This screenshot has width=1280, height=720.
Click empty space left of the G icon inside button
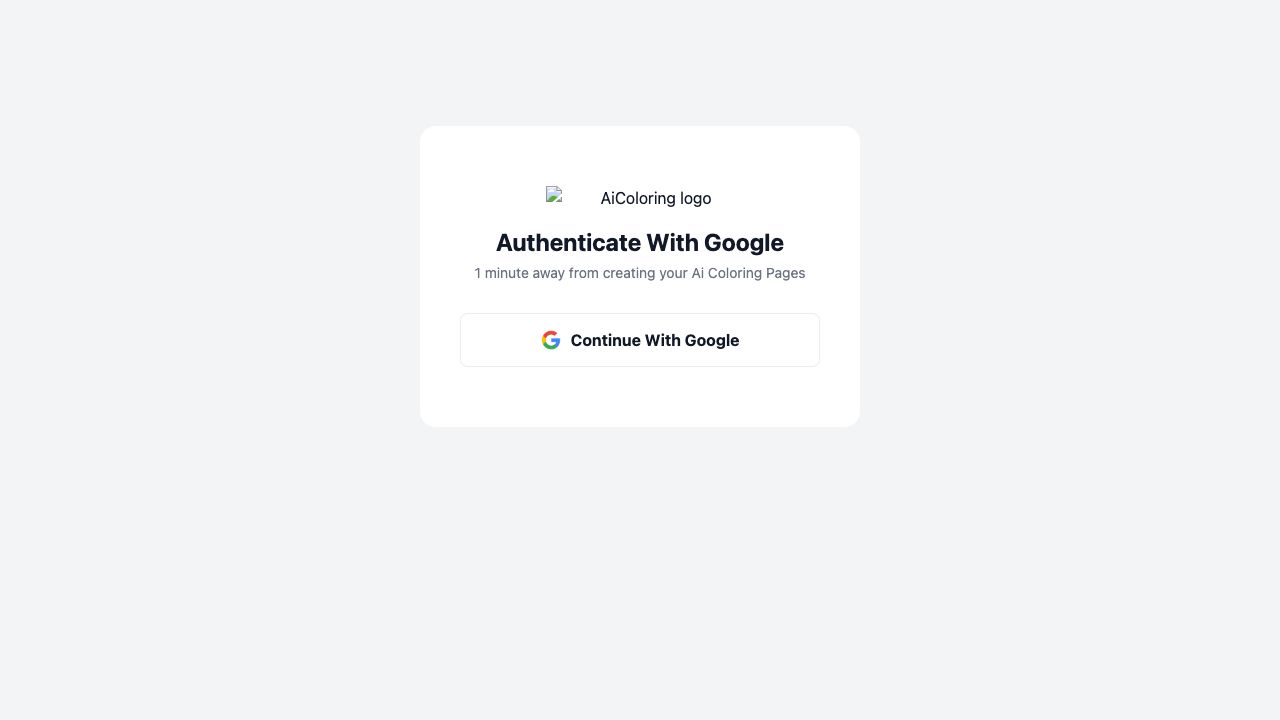[x=500, y=340]
